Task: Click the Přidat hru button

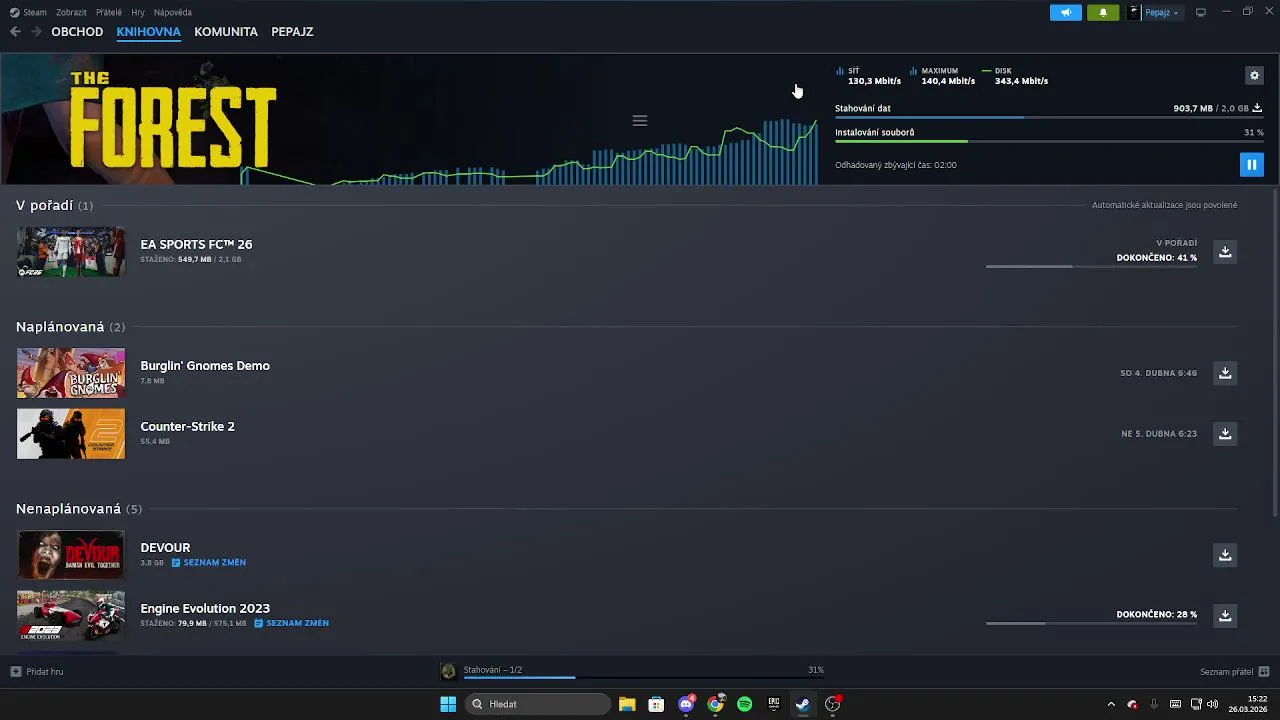Action: [x=37, y=671]
